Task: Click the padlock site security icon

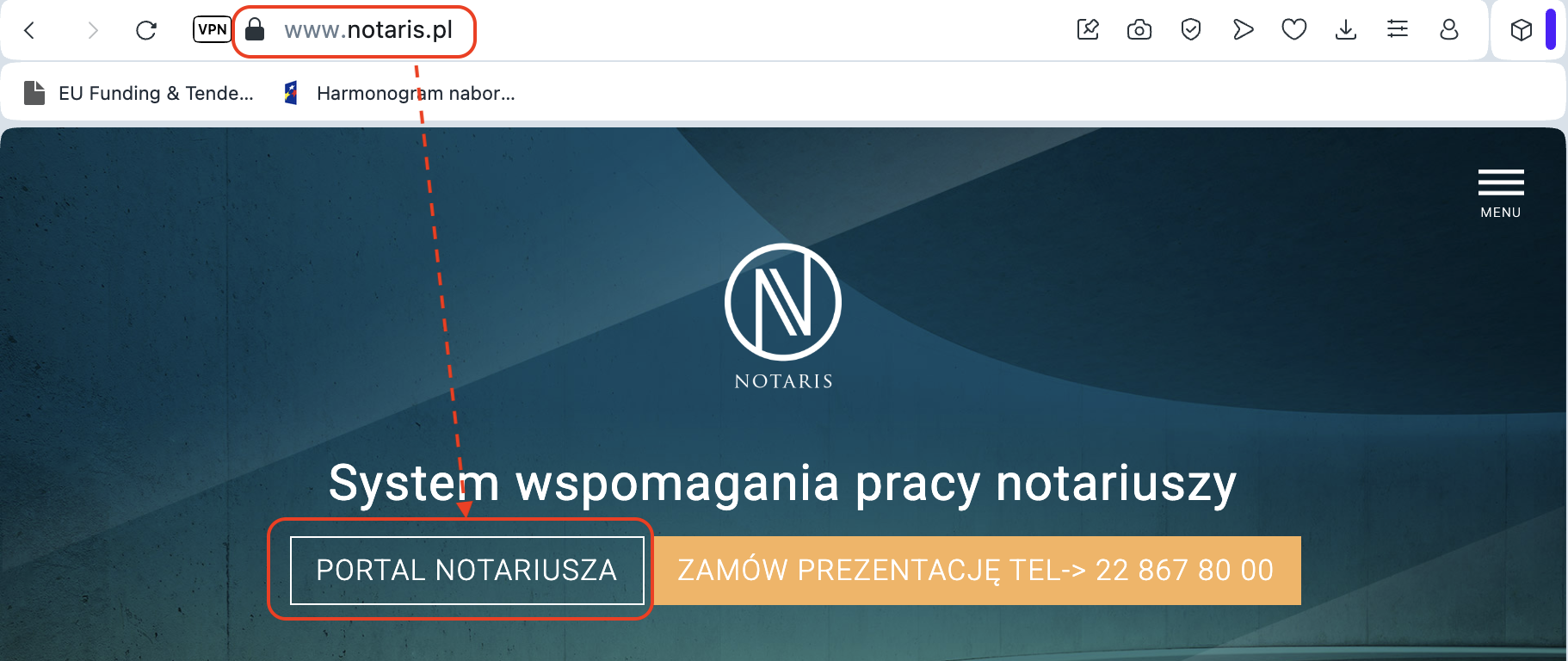Action: click(255, 30)
